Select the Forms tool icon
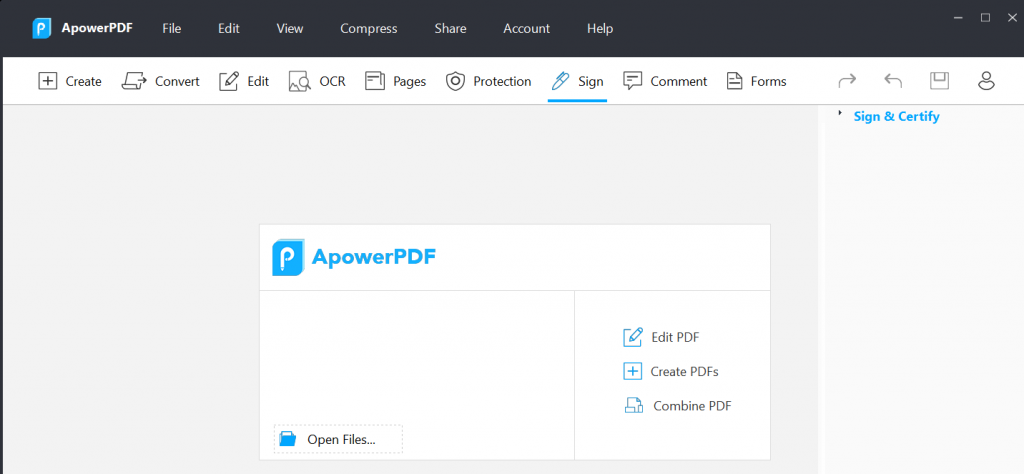This screenshot has width=1024, height=474. [x=735, y=81]
